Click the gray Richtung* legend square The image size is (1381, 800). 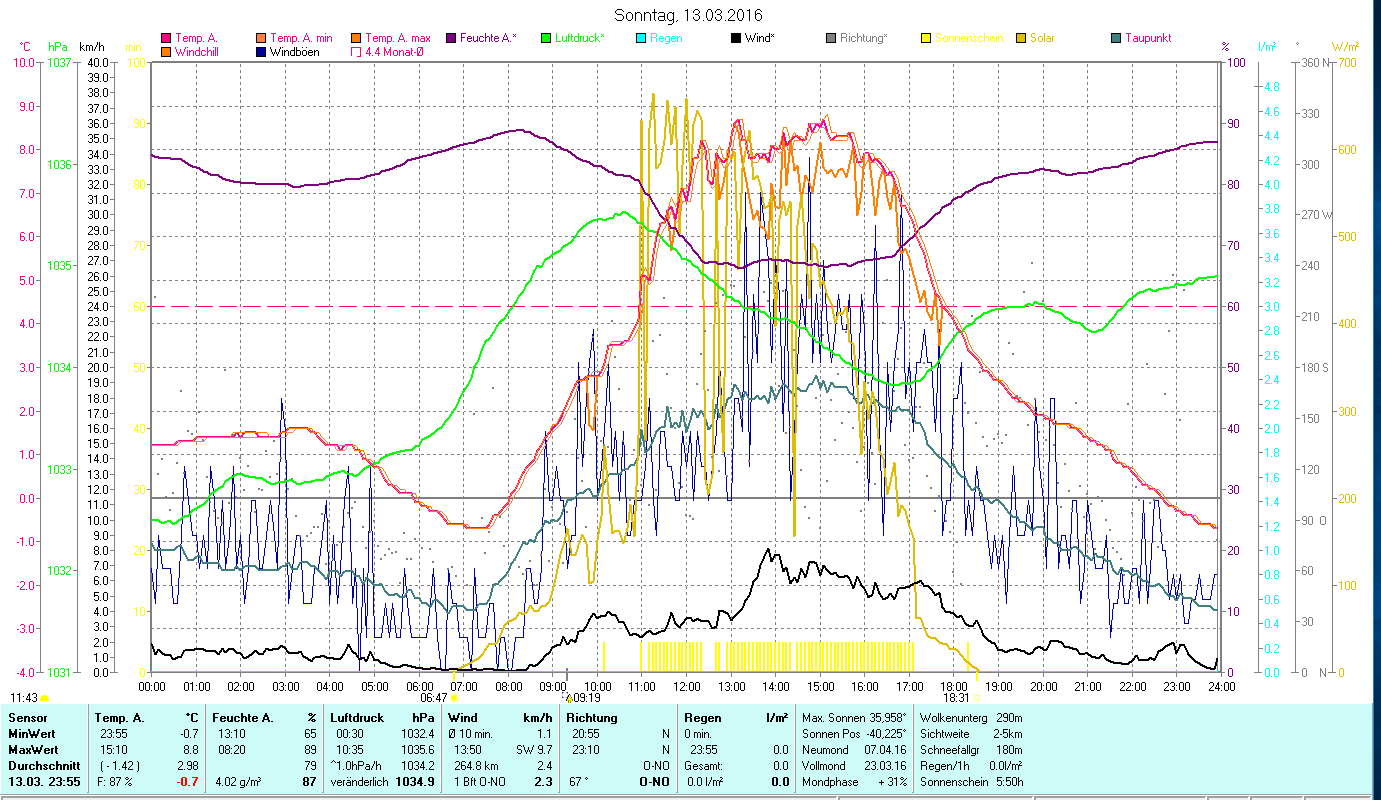830,39
